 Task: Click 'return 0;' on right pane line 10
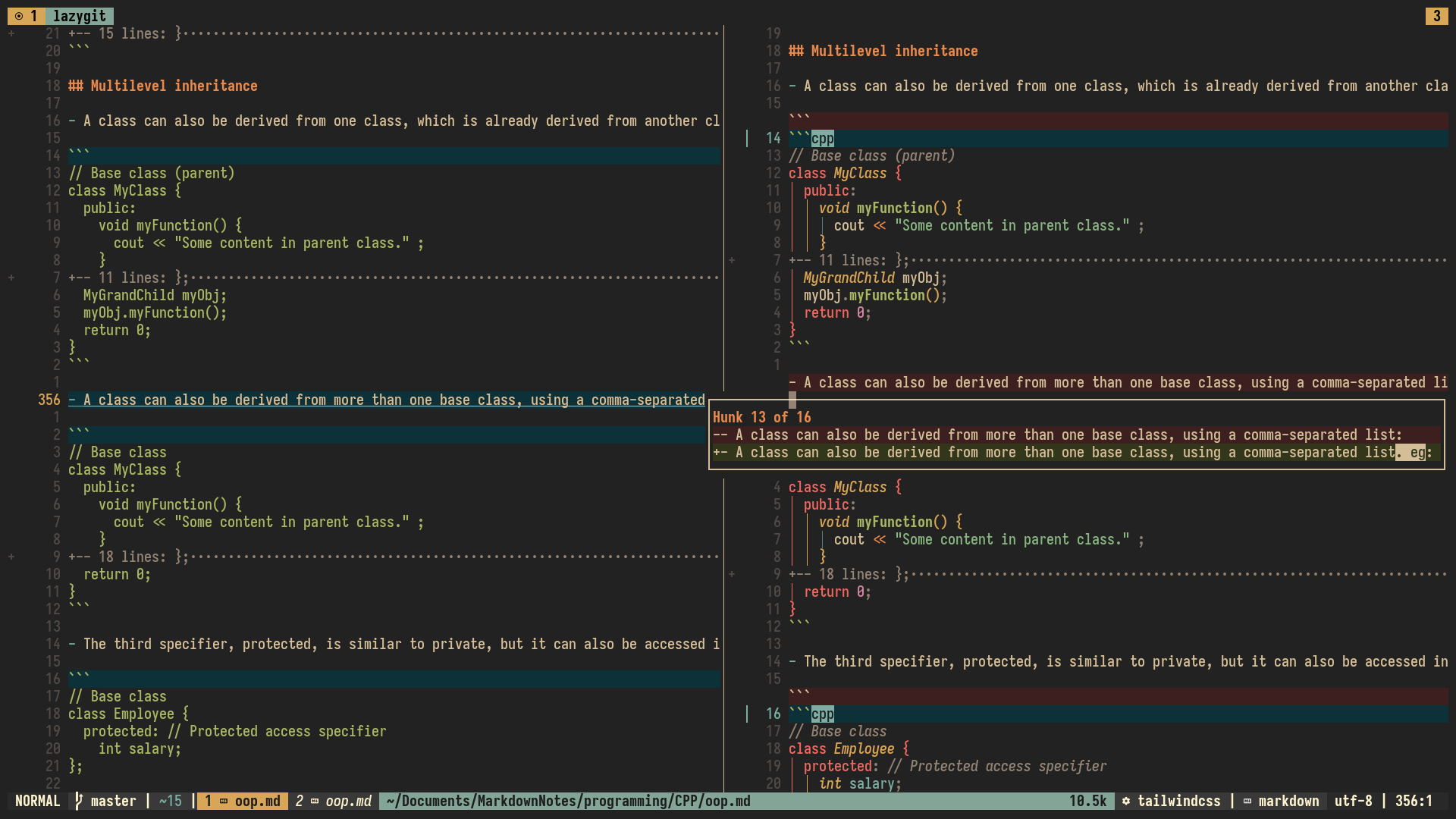838,591
